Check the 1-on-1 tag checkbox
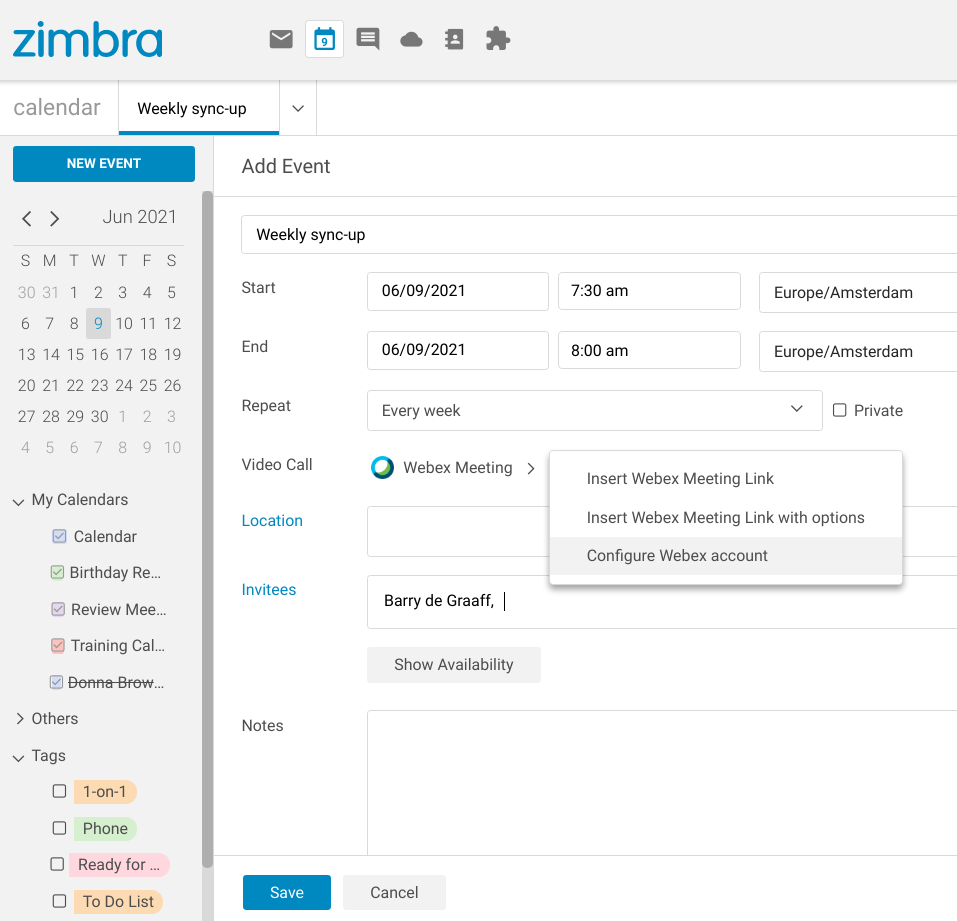Image resolution: width=957 pixels, height=921 pixels. pyautogui.click(x=59, y=791)
